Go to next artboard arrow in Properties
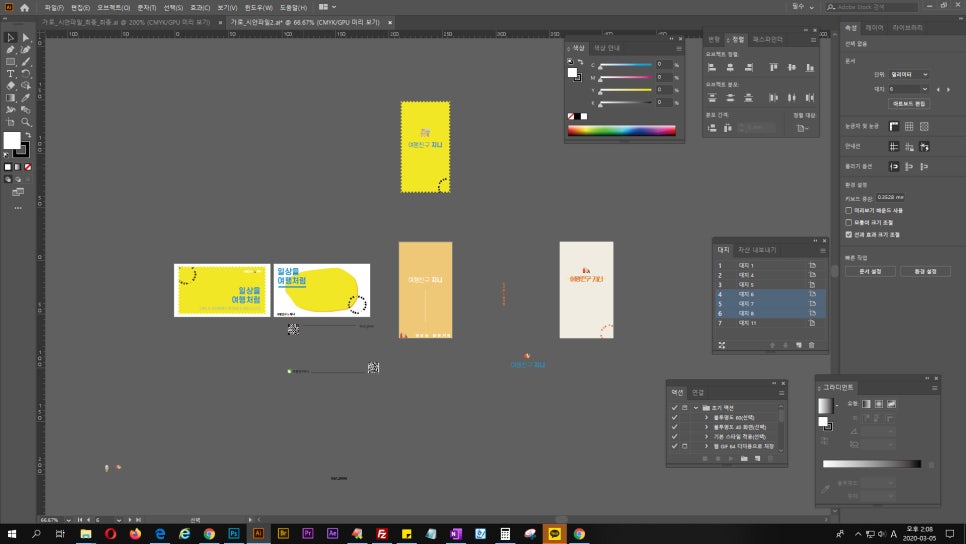Image resolution: width=966 pixels, height=544 pixels. (x=948, y=89)
